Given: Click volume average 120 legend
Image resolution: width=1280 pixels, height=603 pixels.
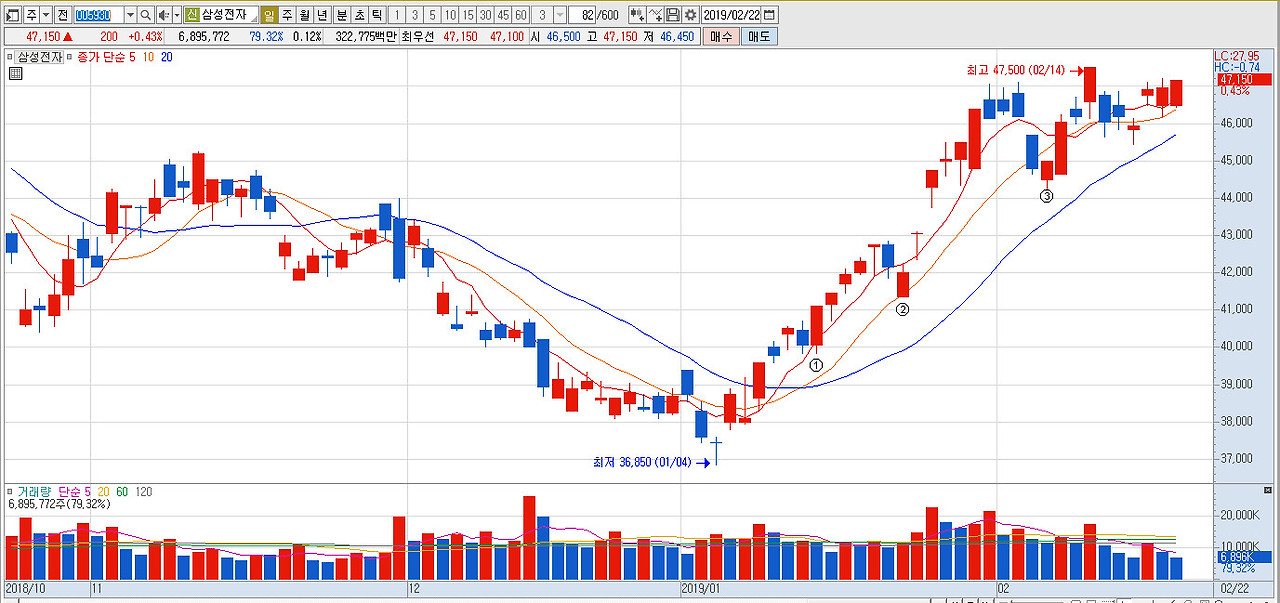Looking at the screenshot, I should tap(144, 492).
